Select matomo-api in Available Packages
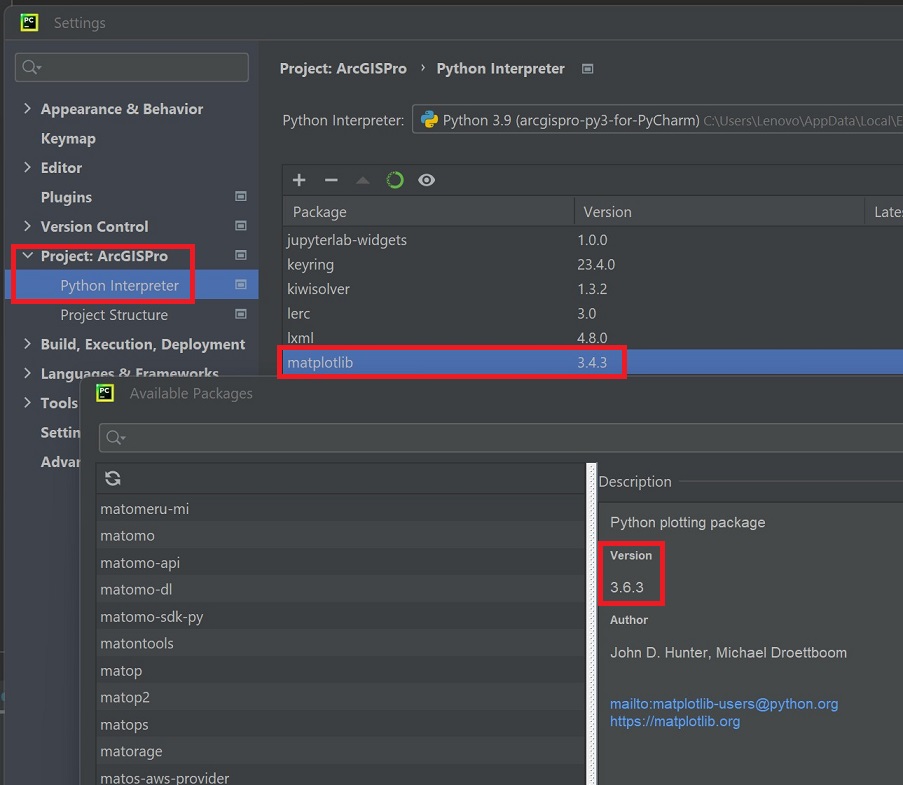This screenshot has width=903, height=785. click(x=341, y=563)
